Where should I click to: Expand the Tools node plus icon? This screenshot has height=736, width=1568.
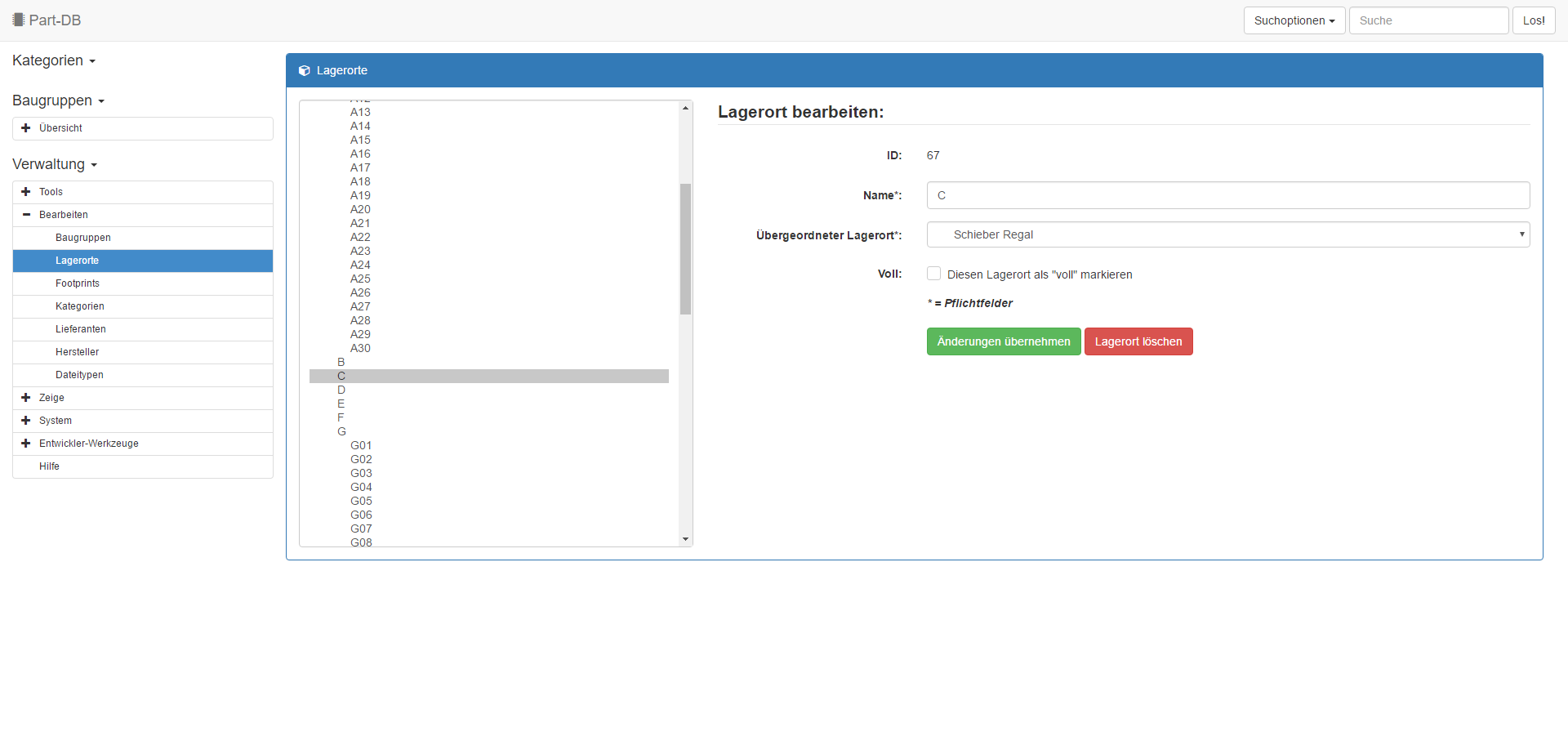coord(26,192)
